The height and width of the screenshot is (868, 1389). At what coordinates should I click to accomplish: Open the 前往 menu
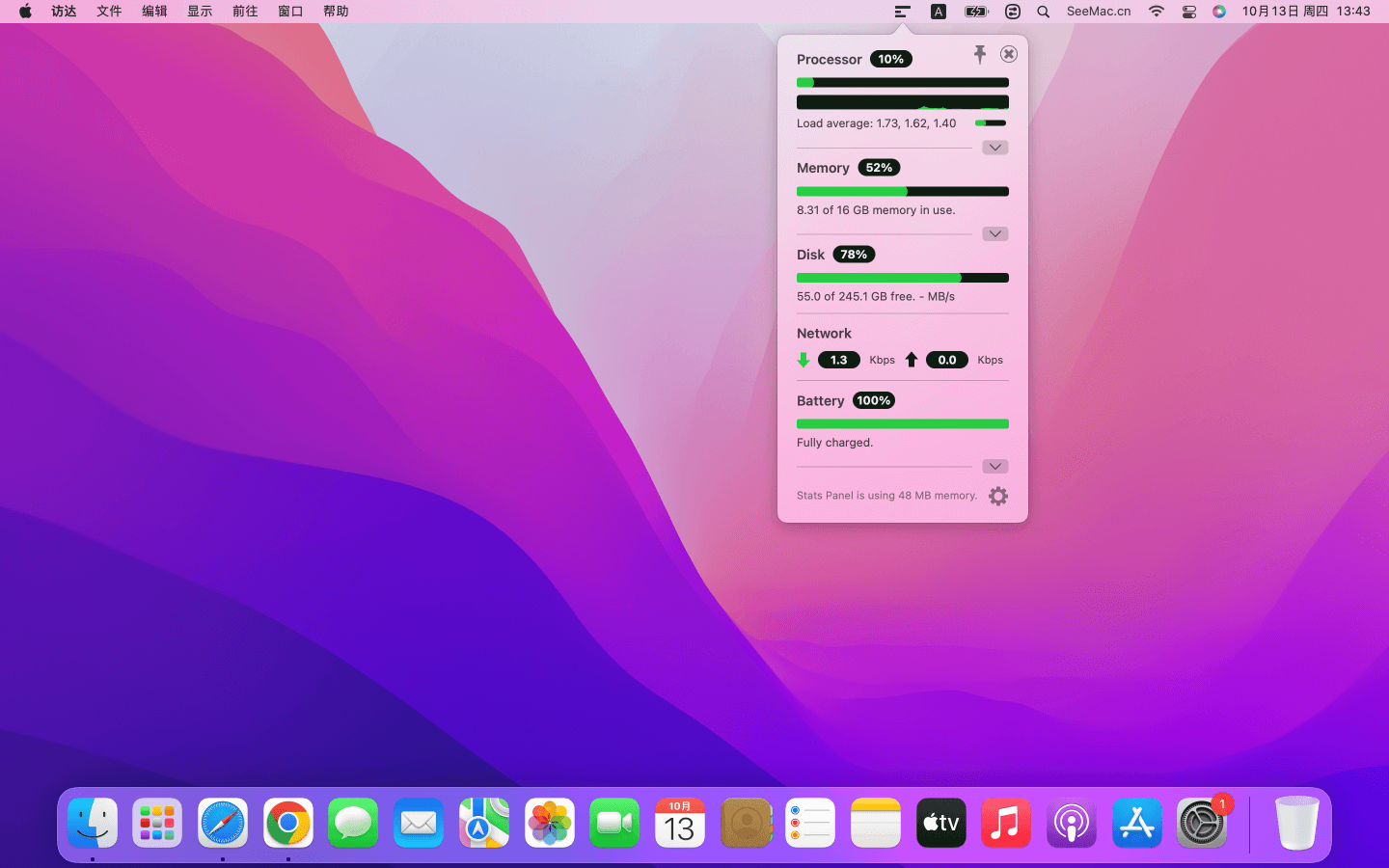coord(245,12)
